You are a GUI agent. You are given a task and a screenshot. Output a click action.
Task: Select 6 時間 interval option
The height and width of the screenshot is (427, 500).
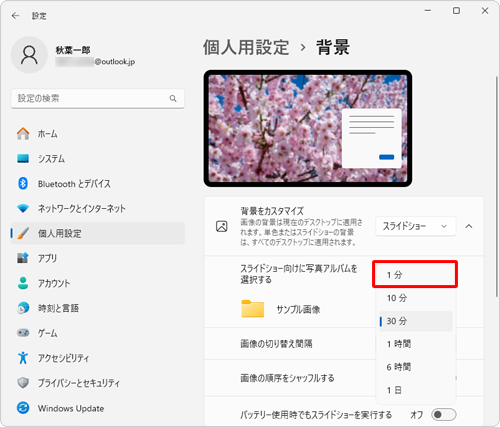pyautogui.click(x=415, y=367)
